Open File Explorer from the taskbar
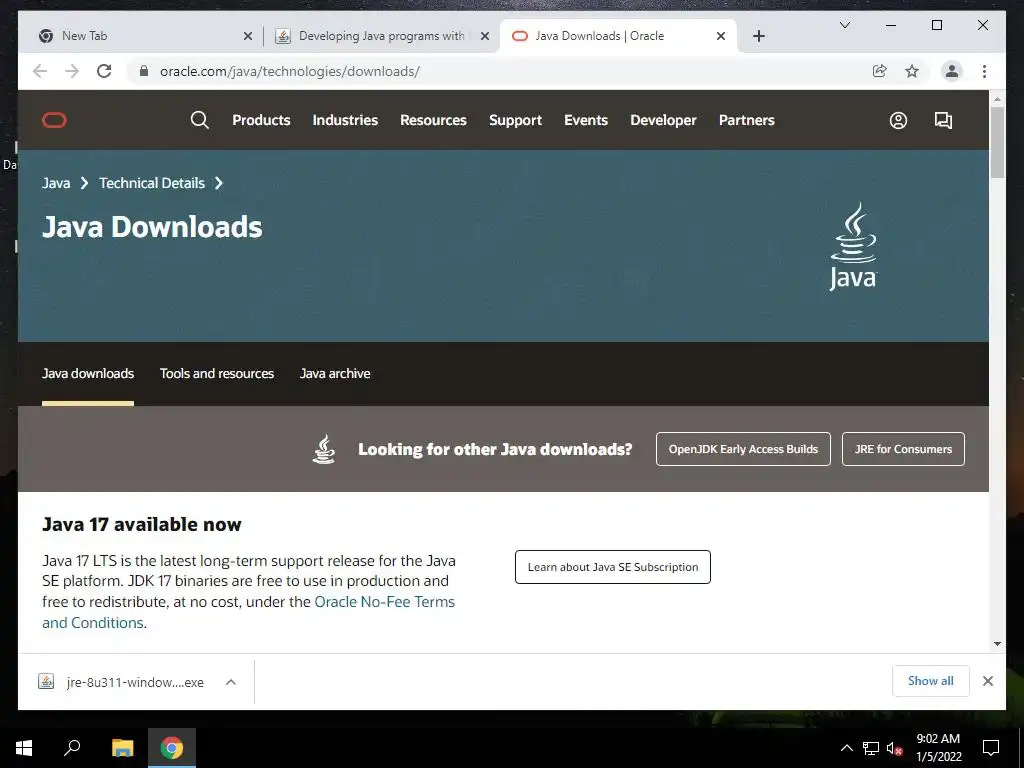The image size is (1024, 768). point(122,748)
